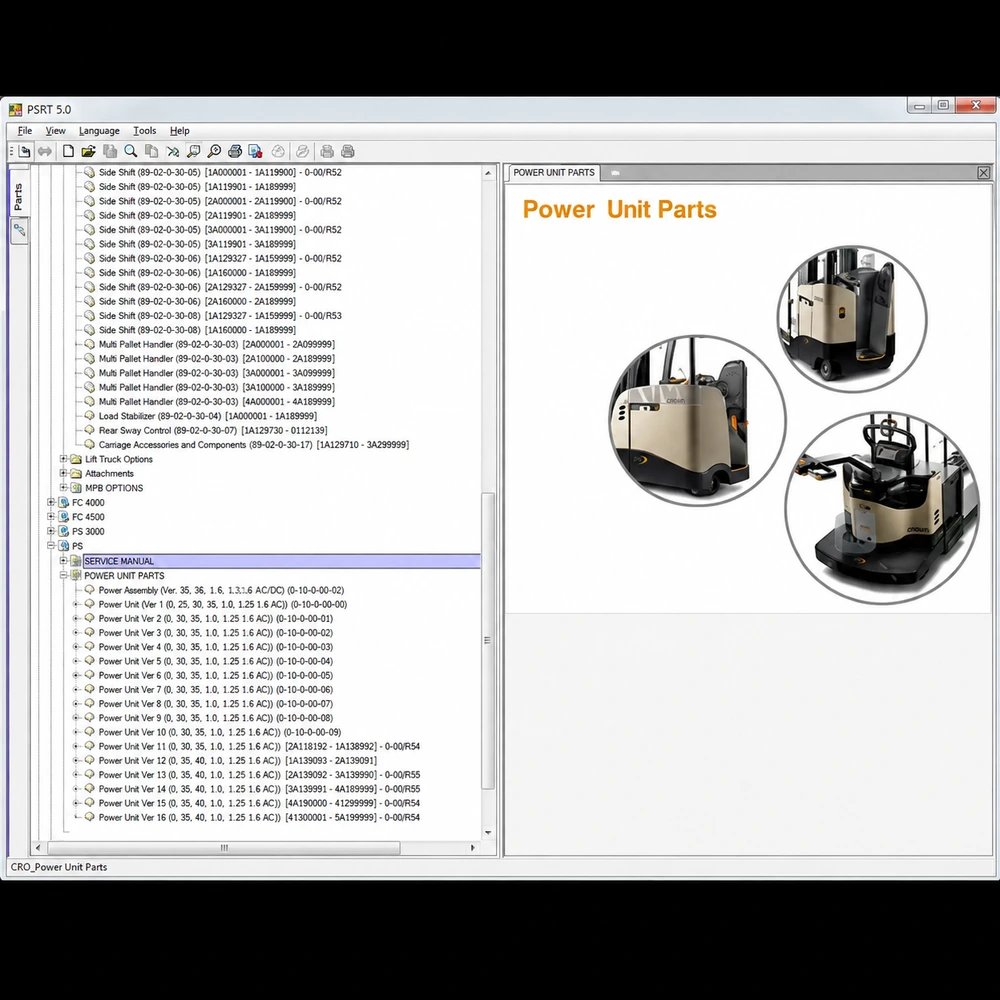Select Power Unit Ver 12 item

(x=237, y=761)
